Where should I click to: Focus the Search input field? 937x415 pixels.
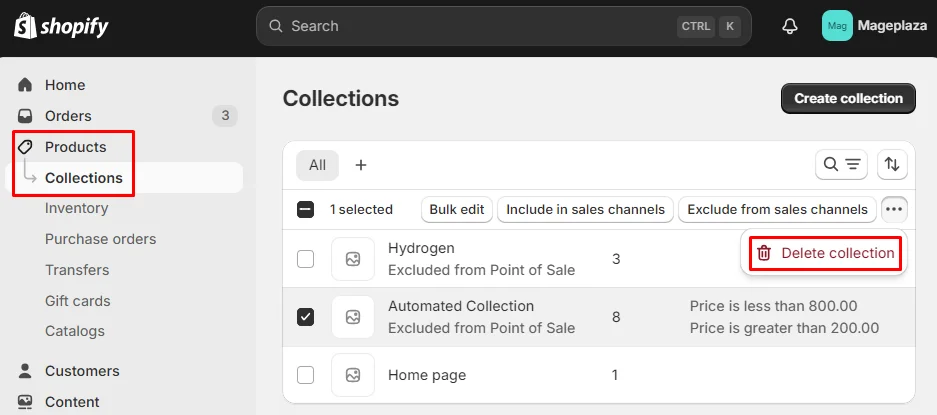pyautogui.click(x=504, y=26)
